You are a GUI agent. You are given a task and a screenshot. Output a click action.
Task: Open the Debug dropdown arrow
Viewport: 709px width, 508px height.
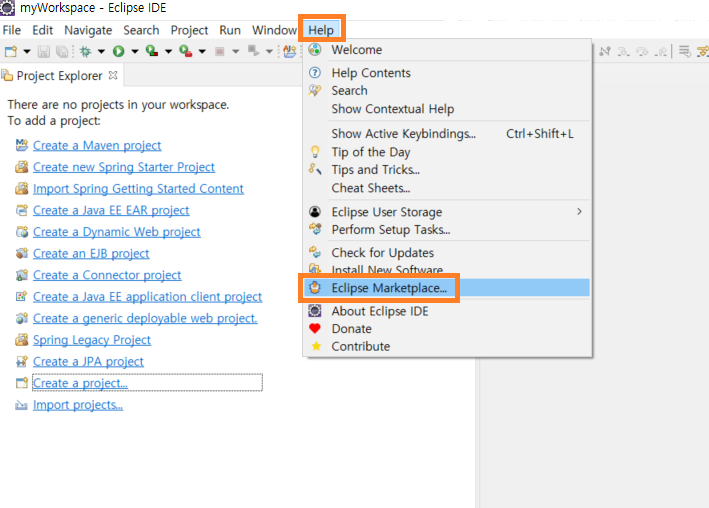pyautogui.click(x=101, y=52)
